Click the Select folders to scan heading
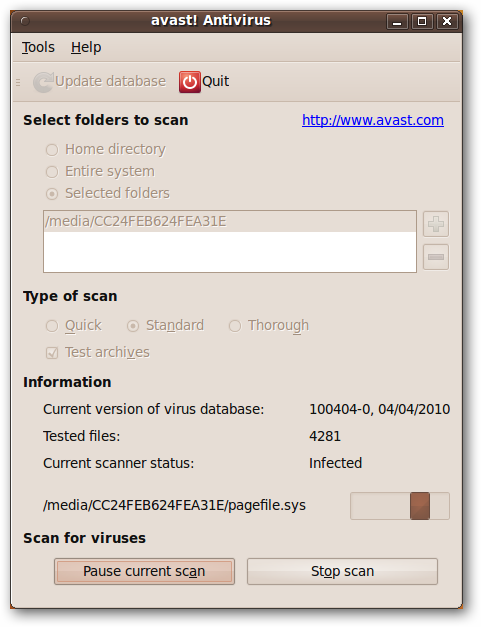Image resolution: width=481 pixels, height=627 pixels. [106, 120]
